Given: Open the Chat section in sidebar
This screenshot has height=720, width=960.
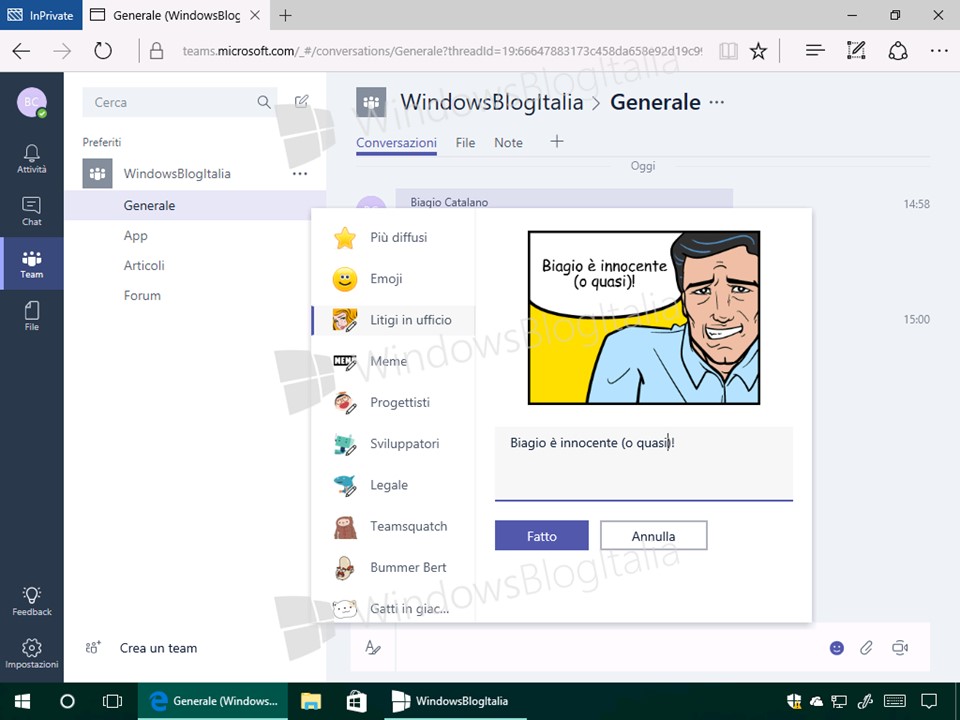Looking at the screenshot, I should coord(31,211).
